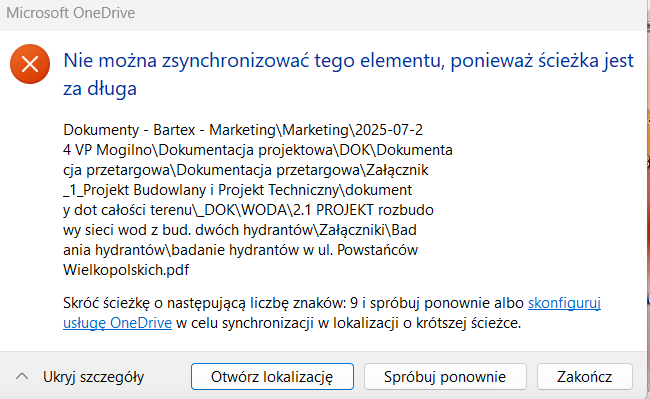
Task: Click path line "y dot całości terenu\_DOK\WODA"
Action: click(248, 210)
